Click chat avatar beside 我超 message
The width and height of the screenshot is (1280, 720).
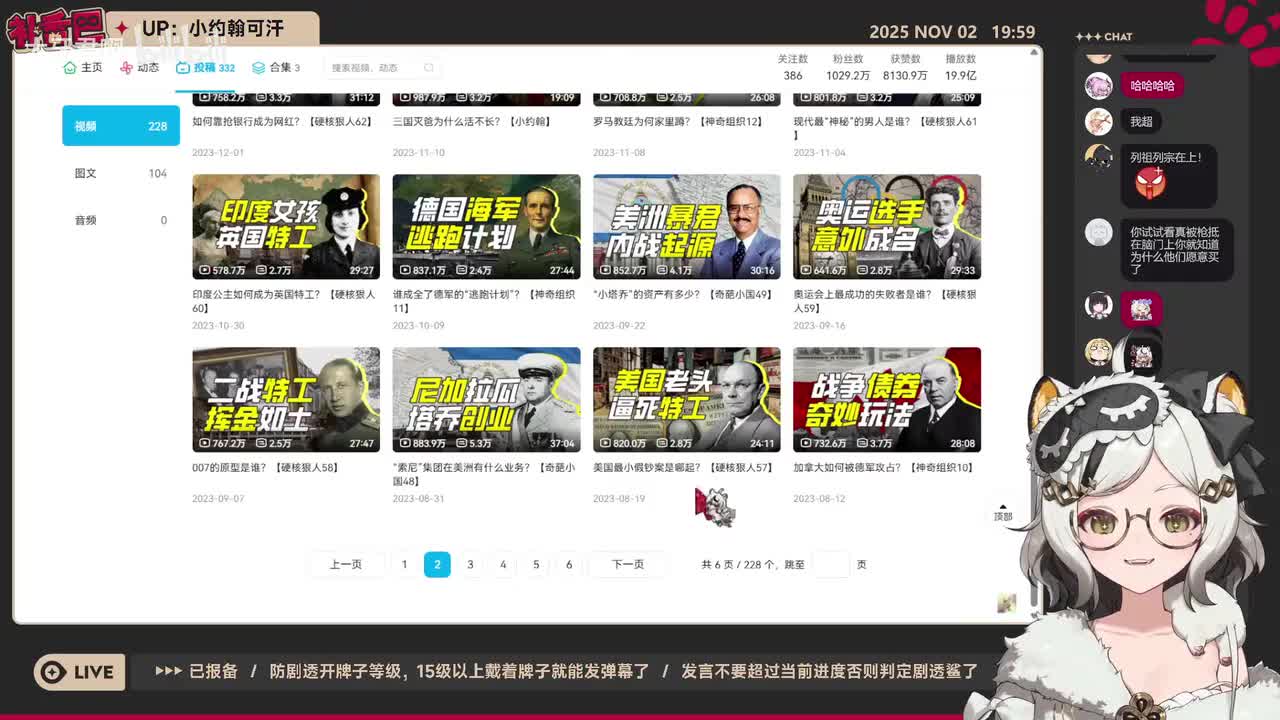[x=1099, y=122]
